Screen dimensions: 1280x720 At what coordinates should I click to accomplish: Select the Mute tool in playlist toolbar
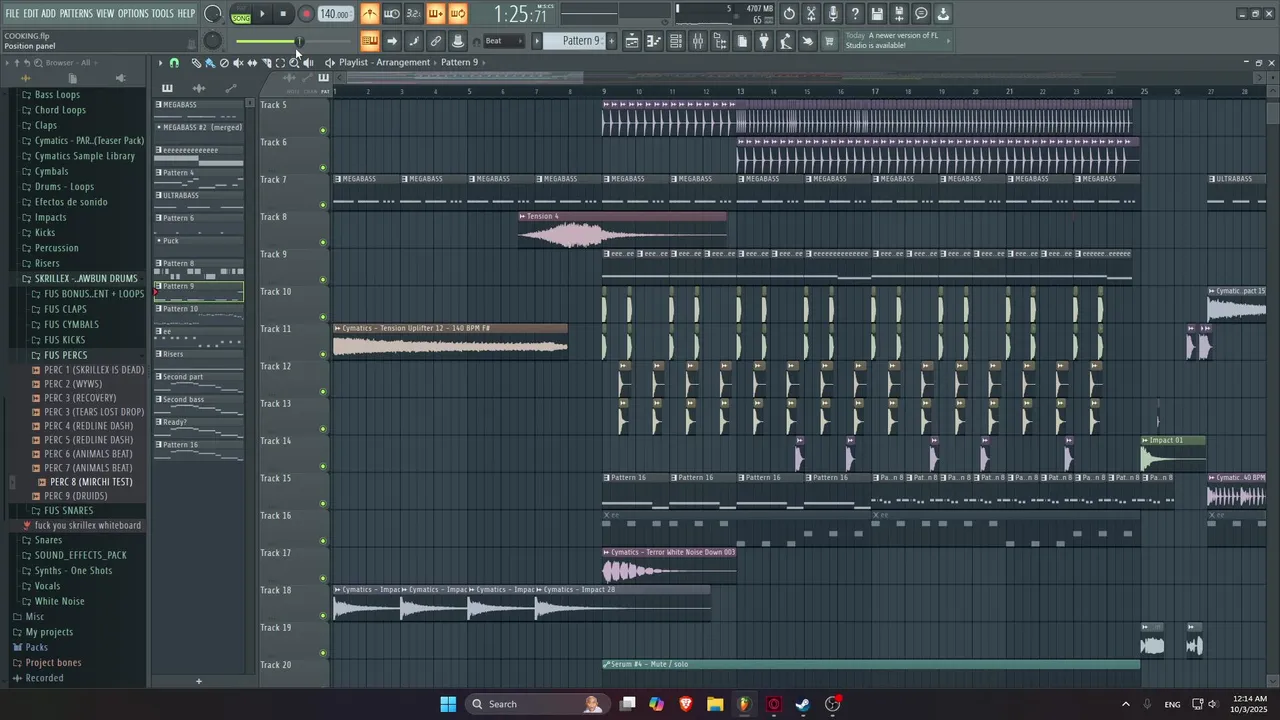[238, 63]
